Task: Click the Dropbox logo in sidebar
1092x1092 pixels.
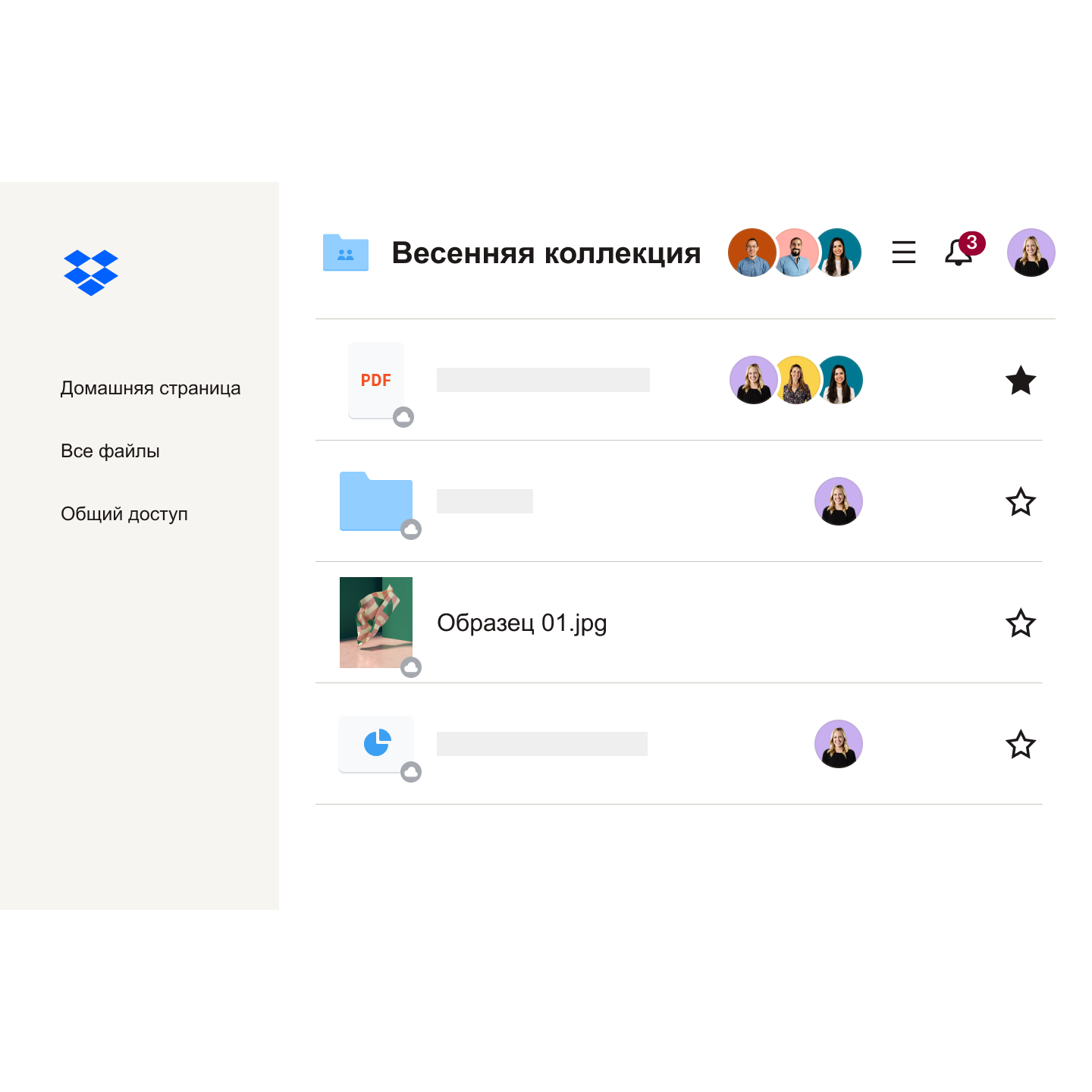Action: pyautogui.click(x=91, y=272)
